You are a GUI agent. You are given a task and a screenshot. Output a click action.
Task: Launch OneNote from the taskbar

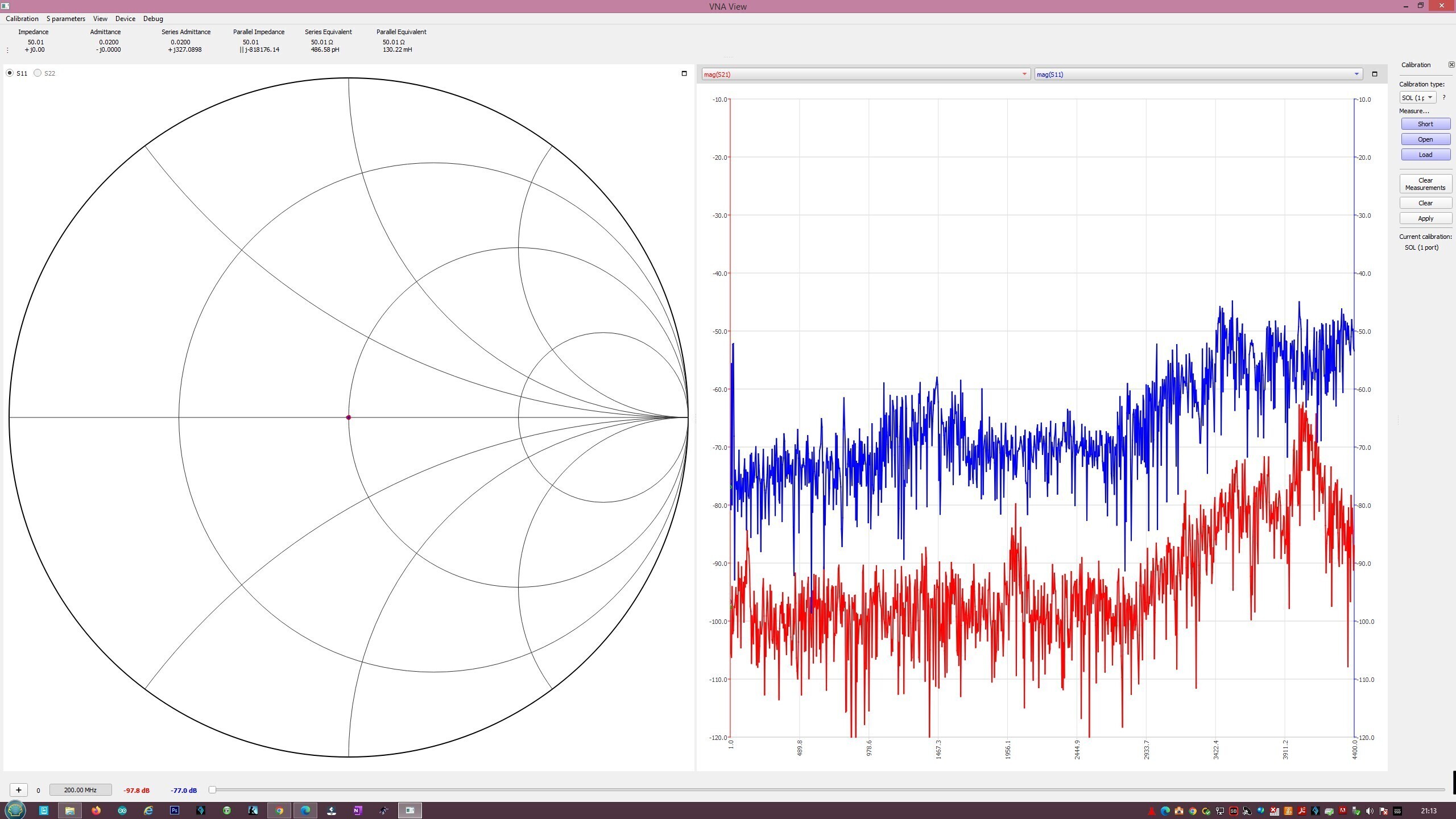(x=358, y=810)
